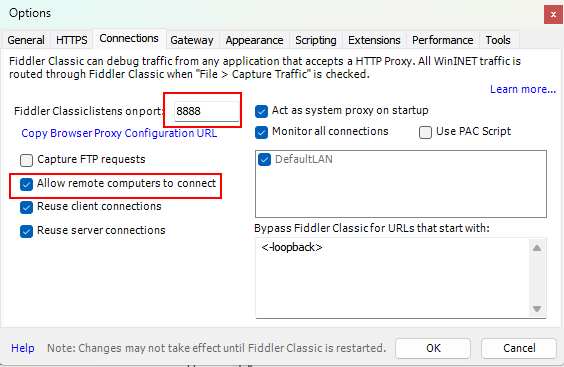Go to the Scripting tab
Image resolution: width=564 pixels, height=367 pixels.
315,40
